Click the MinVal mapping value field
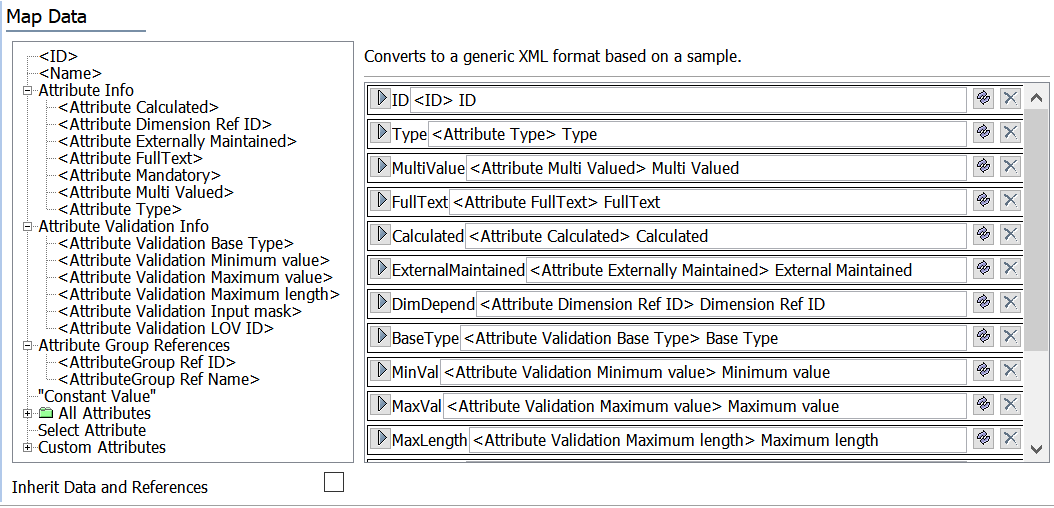Viewport: 1054px width, 508px height. [704, 372]
